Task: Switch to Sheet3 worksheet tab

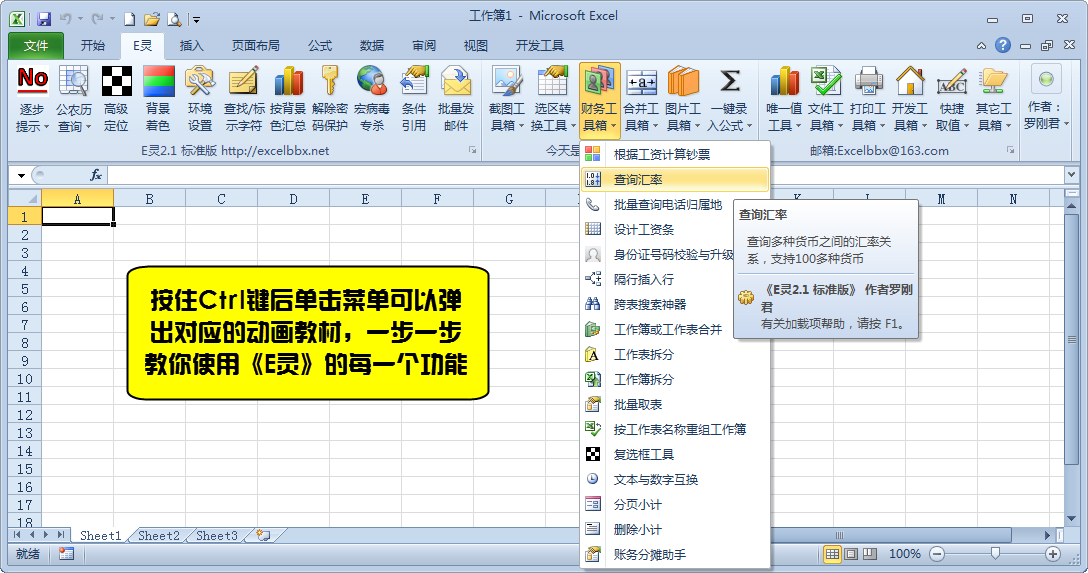Action: pos(216,536)
